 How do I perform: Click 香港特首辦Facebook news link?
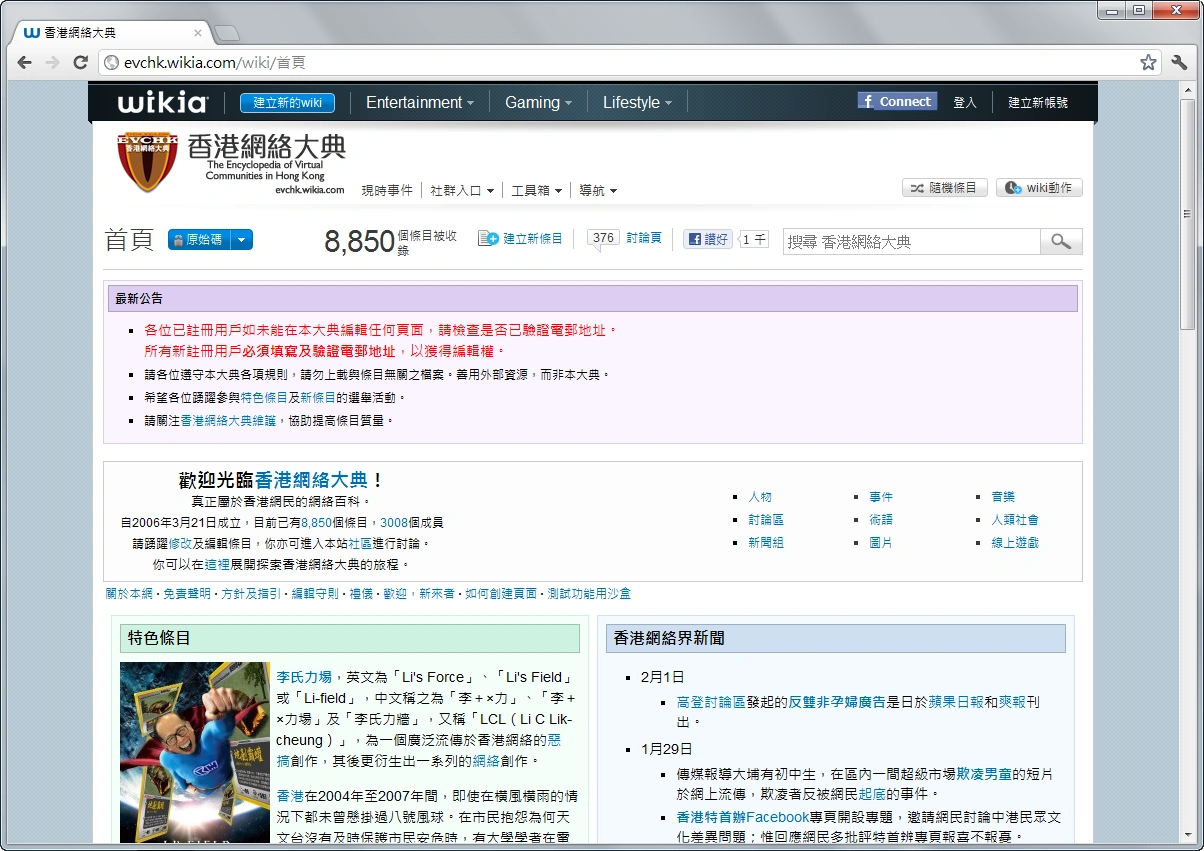[743, 817]
